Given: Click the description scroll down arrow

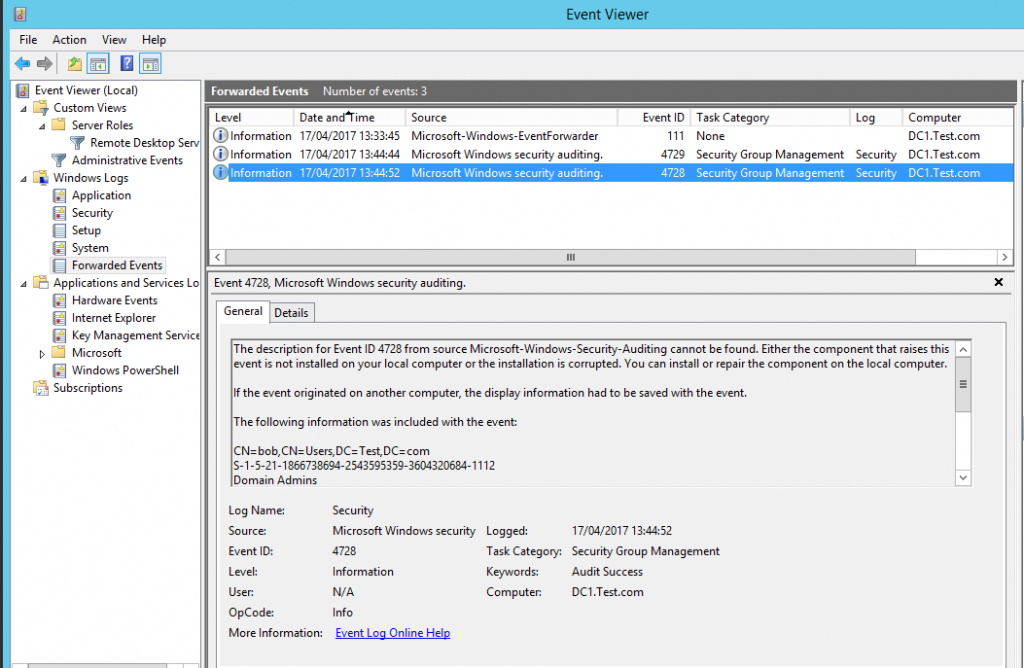Looking at the screenshot, I should (963, 478).
